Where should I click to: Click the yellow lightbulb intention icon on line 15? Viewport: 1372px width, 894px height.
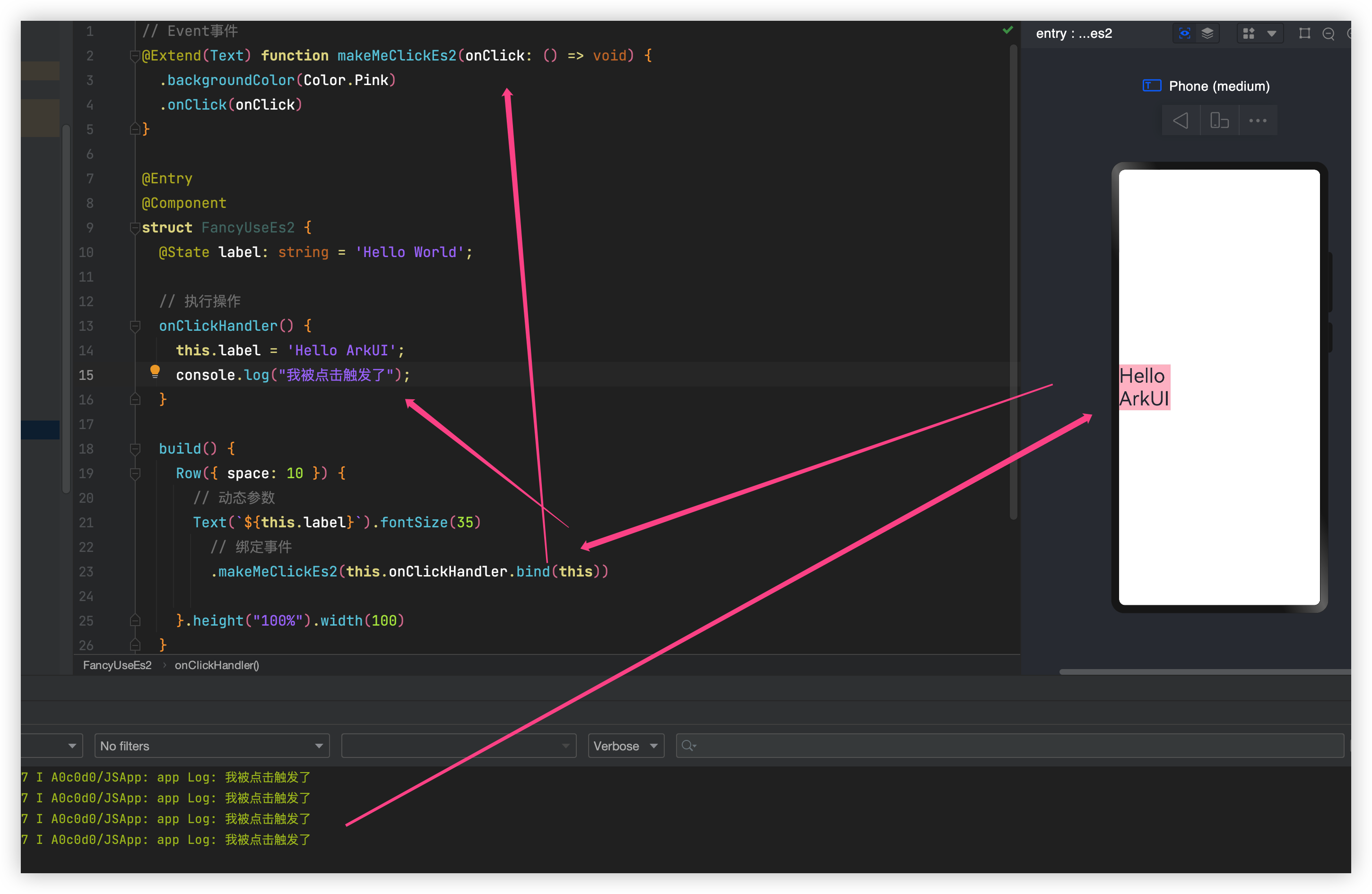point(155,371)
